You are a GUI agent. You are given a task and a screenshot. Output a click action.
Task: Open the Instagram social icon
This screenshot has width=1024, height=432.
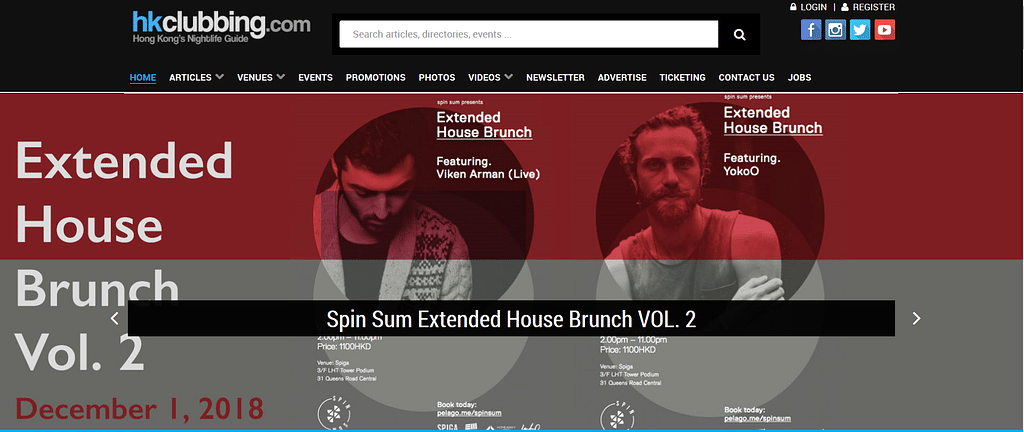coord(835,30)
